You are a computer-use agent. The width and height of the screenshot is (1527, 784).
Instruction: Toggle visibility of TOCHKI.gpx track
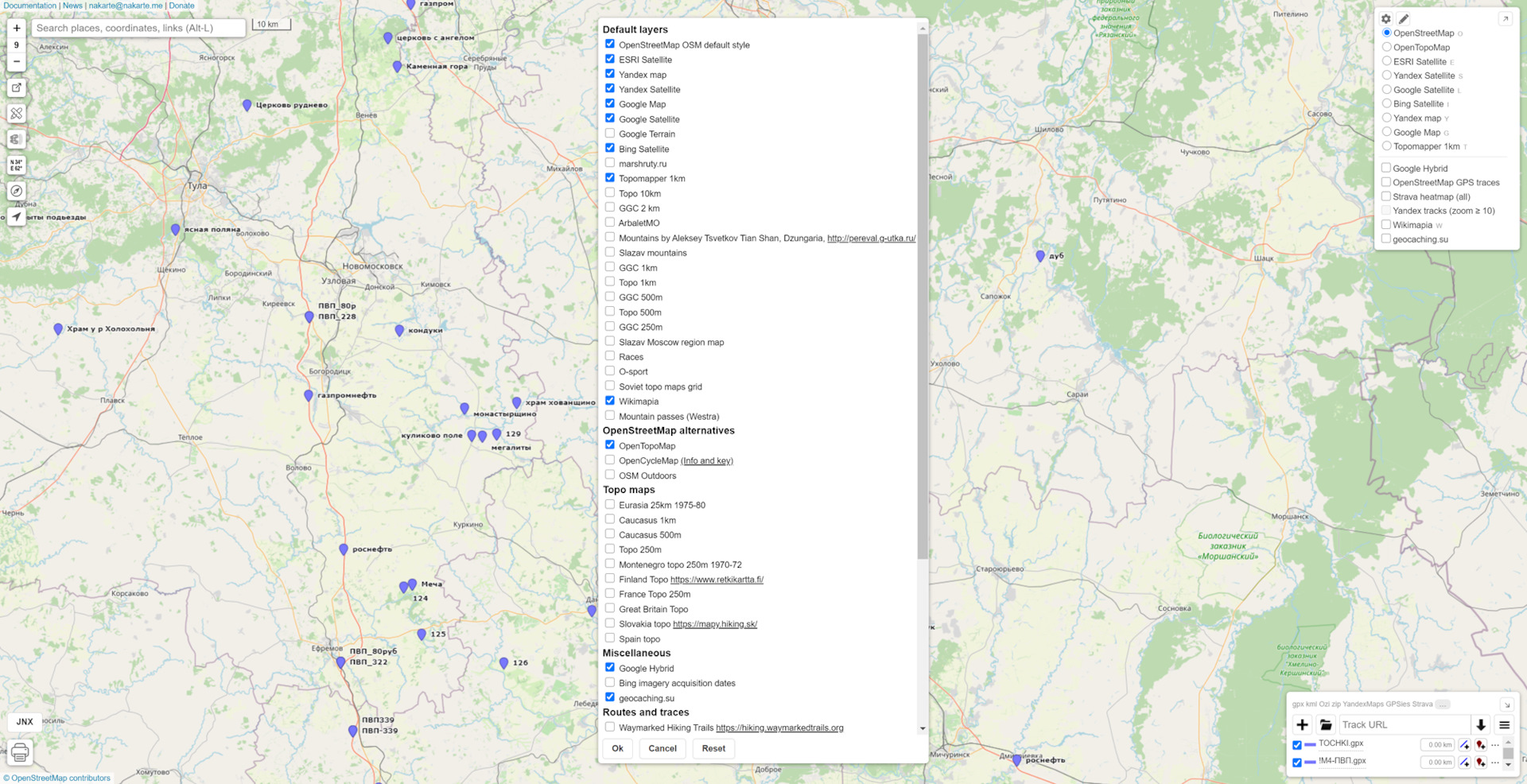1297,745
